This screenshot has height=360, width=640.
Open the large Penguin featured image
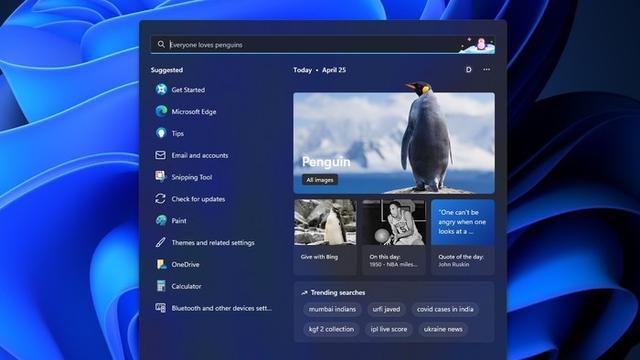[394, 143]
